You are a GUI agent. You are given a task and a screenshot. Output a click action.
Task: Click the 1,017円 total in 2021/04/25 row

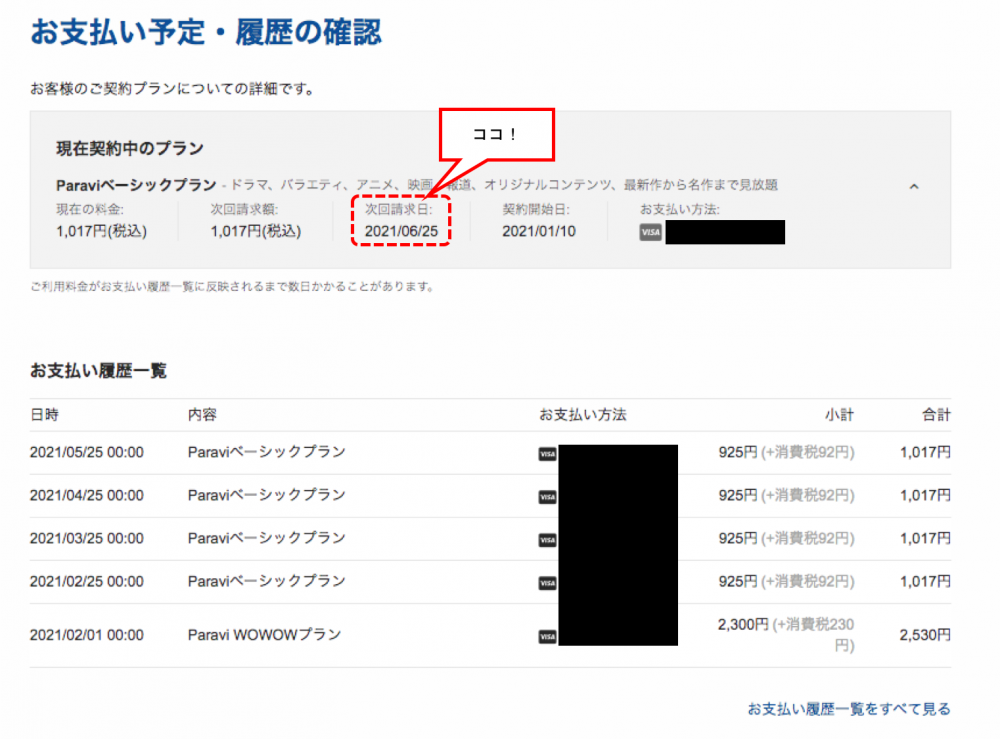click(925, 495)
